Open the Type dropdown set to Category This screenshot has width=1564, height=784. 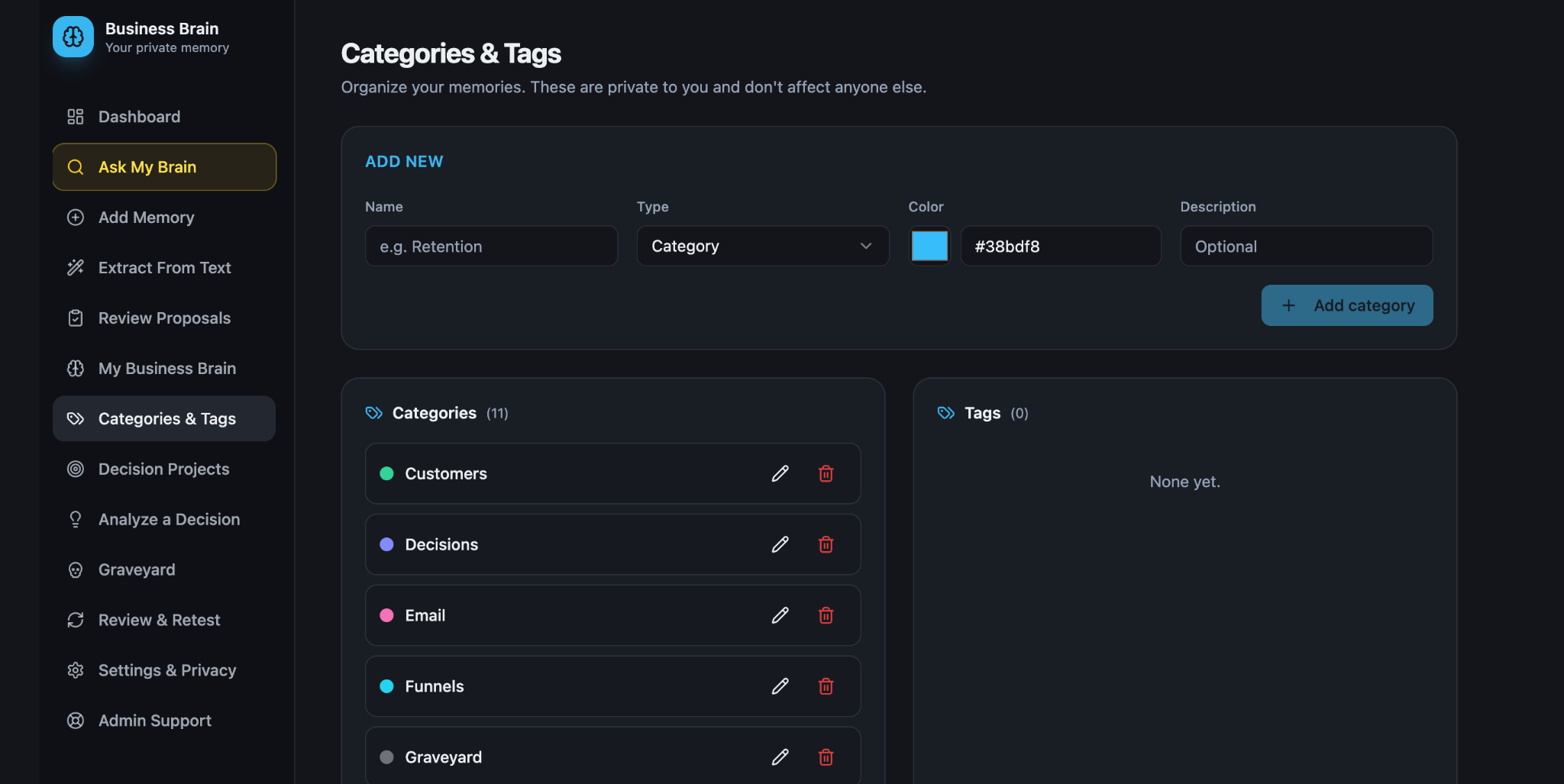coord(763,246)
